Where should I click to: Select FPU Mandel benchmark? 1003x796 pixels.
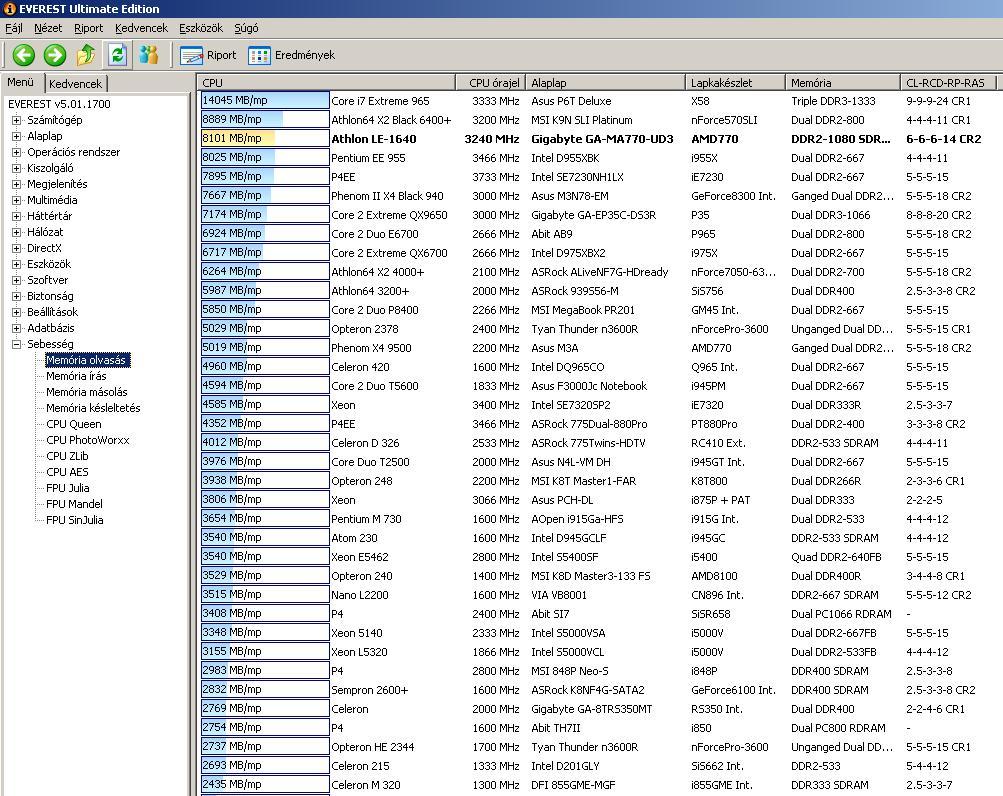74,504
